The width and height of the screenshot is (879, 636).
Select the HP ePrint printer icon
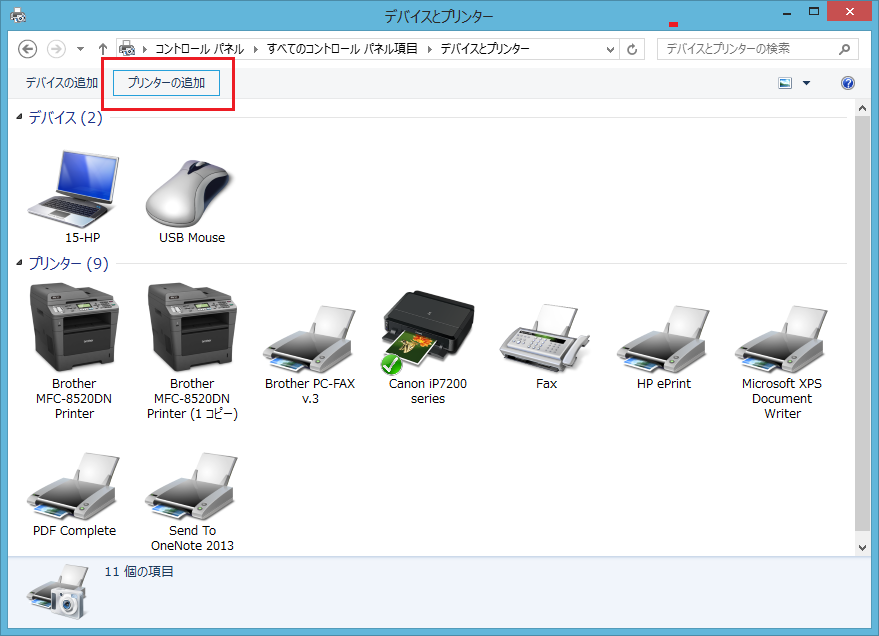coord(664,339)
